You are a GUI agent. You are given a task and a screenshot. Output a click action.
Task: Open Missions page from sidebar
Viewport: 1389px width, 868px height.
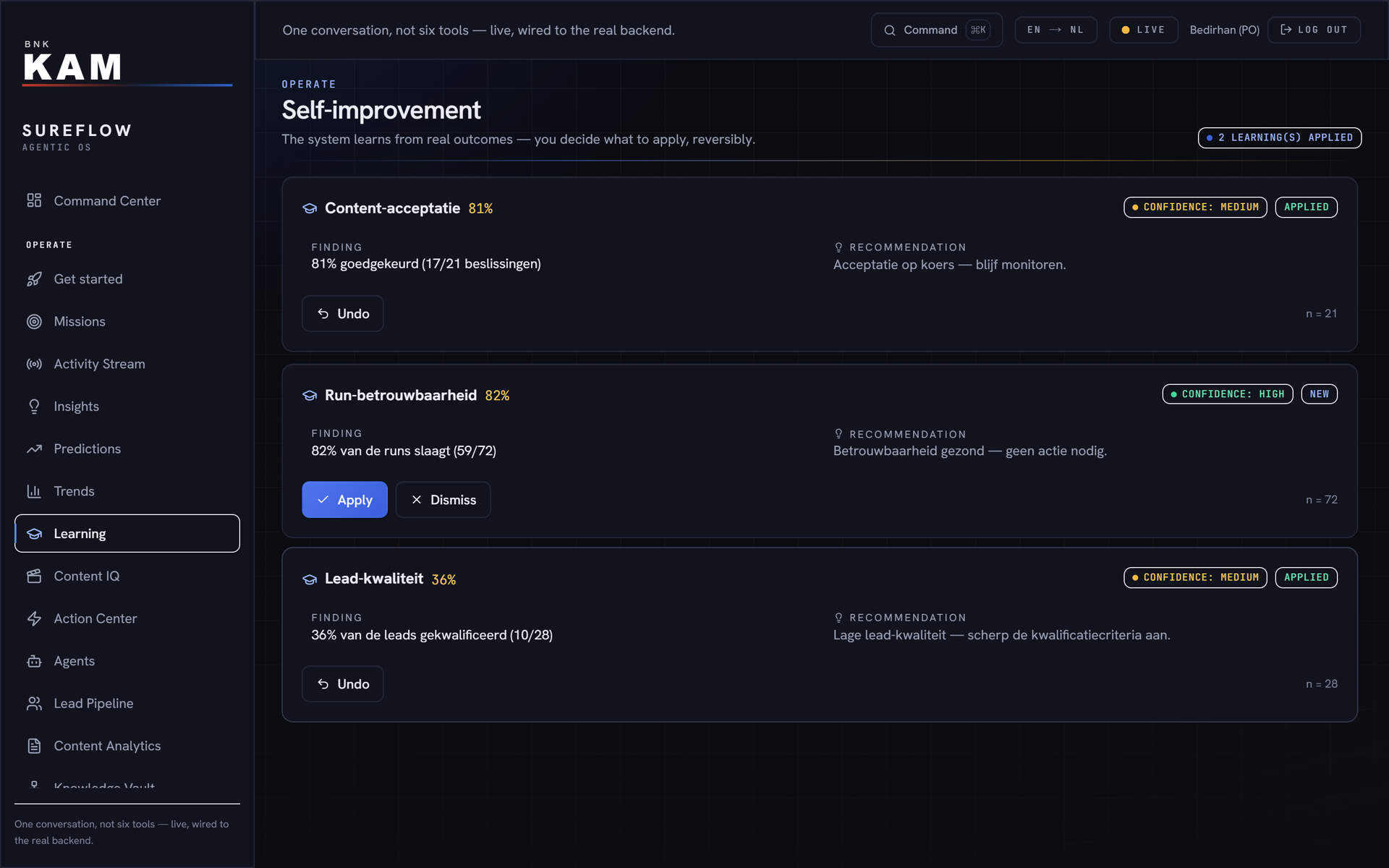coord(127,322)
